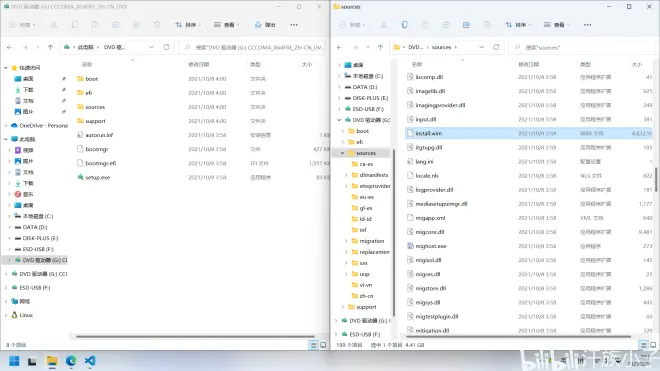Open Visual Studio Code from taskbar
Screen dimensions: 660x371
point(90,361)
